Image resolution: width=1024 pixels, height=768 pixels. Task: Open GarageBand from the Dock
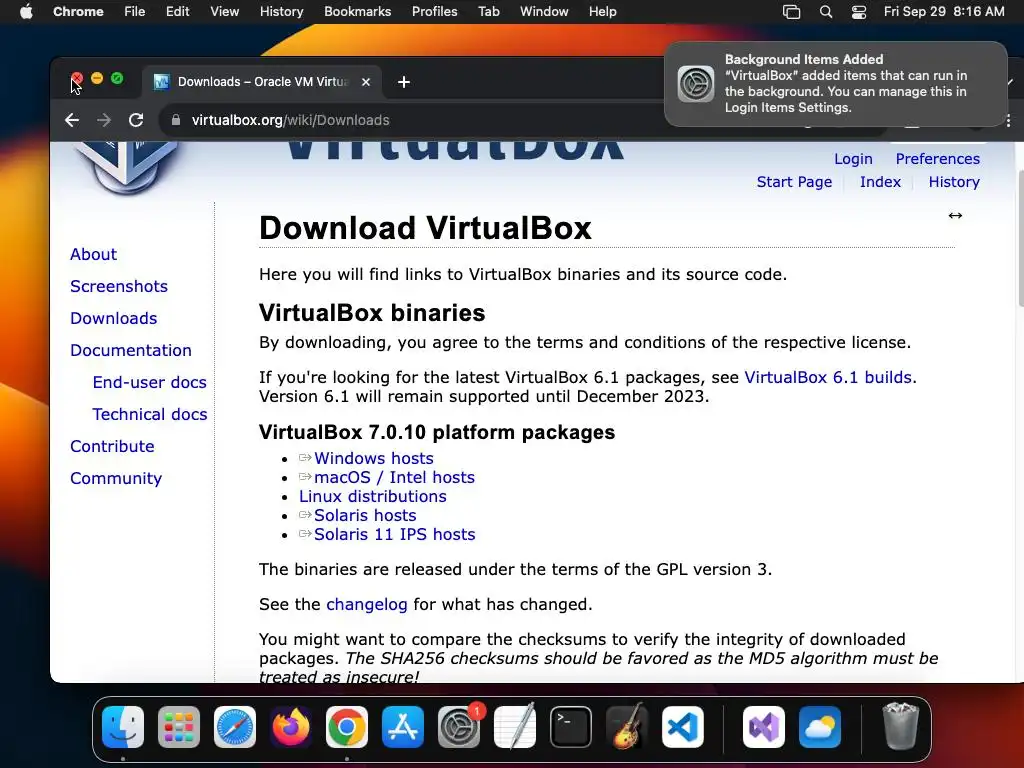627,727
